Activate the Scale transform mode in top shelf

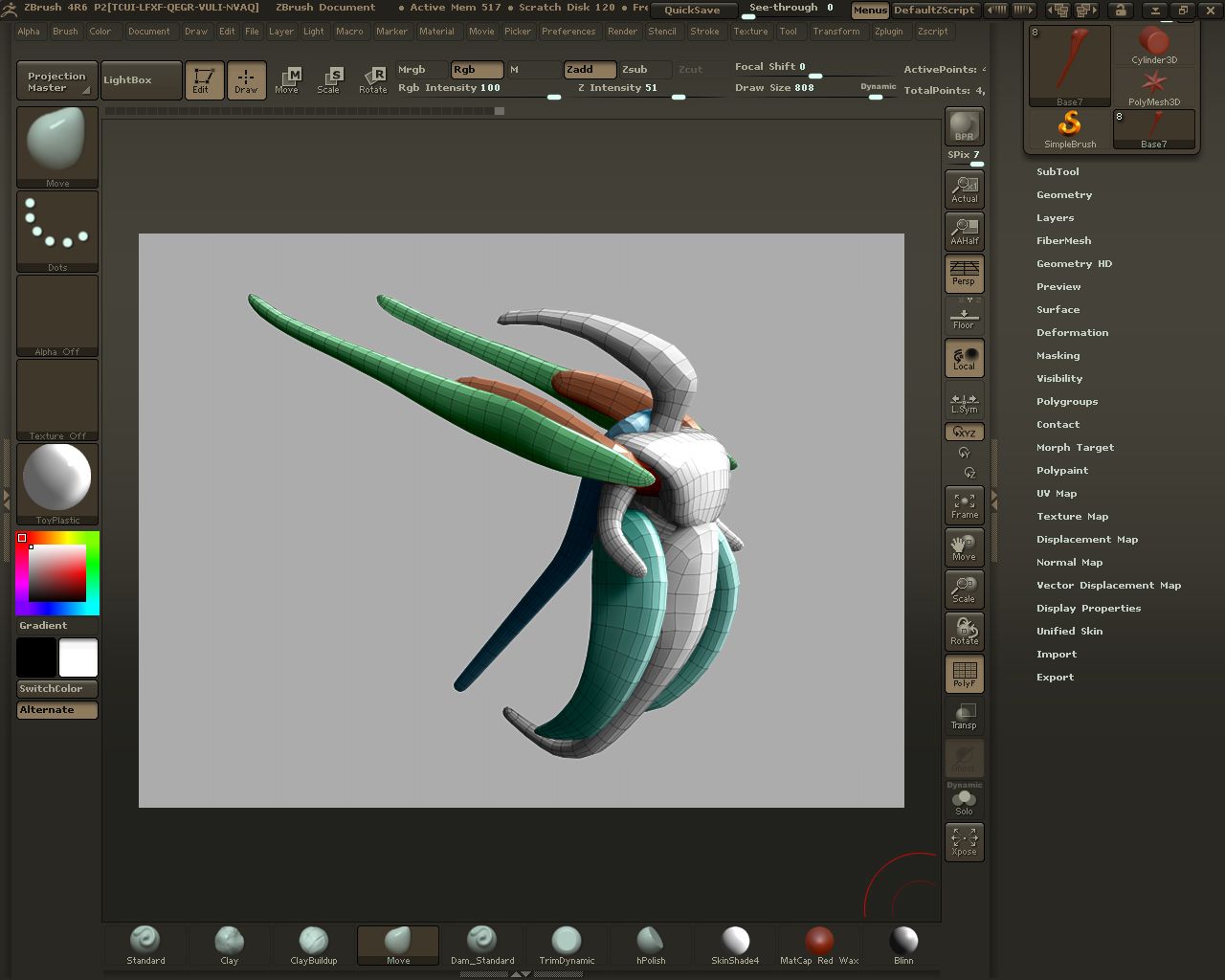click(x=328, y=79)
